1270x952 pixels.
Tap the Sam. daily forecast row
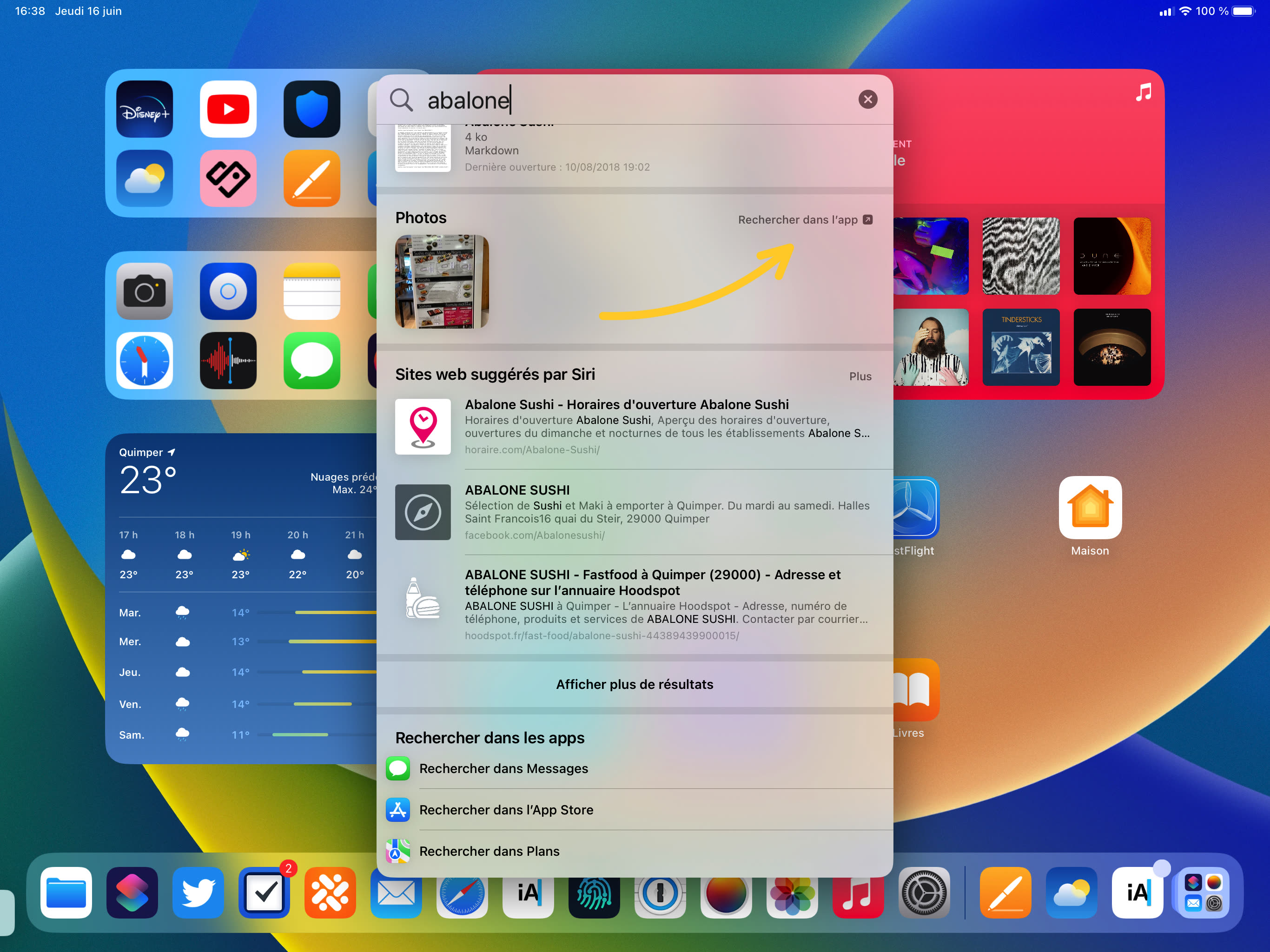point(247,734)
